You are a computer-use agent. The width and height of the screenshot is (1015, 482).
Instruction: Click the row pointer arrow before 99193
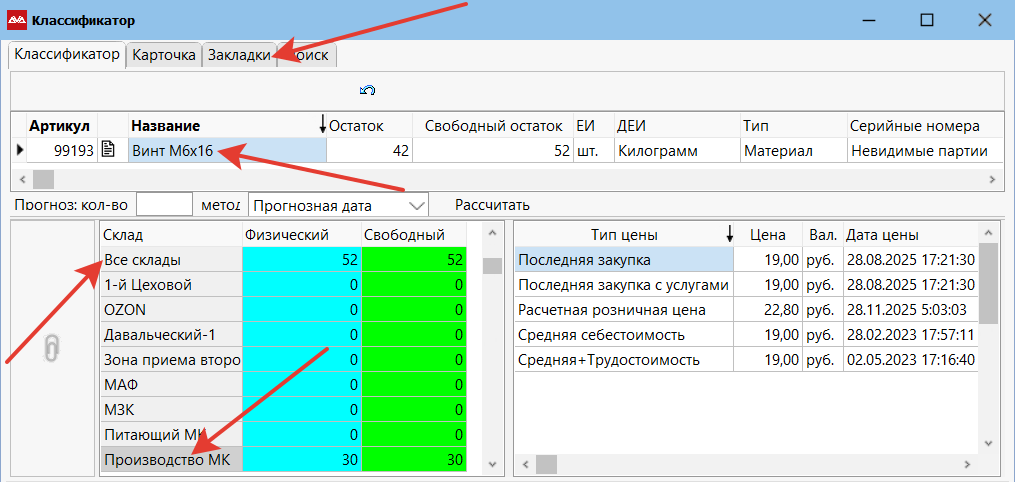coord(18,151)
